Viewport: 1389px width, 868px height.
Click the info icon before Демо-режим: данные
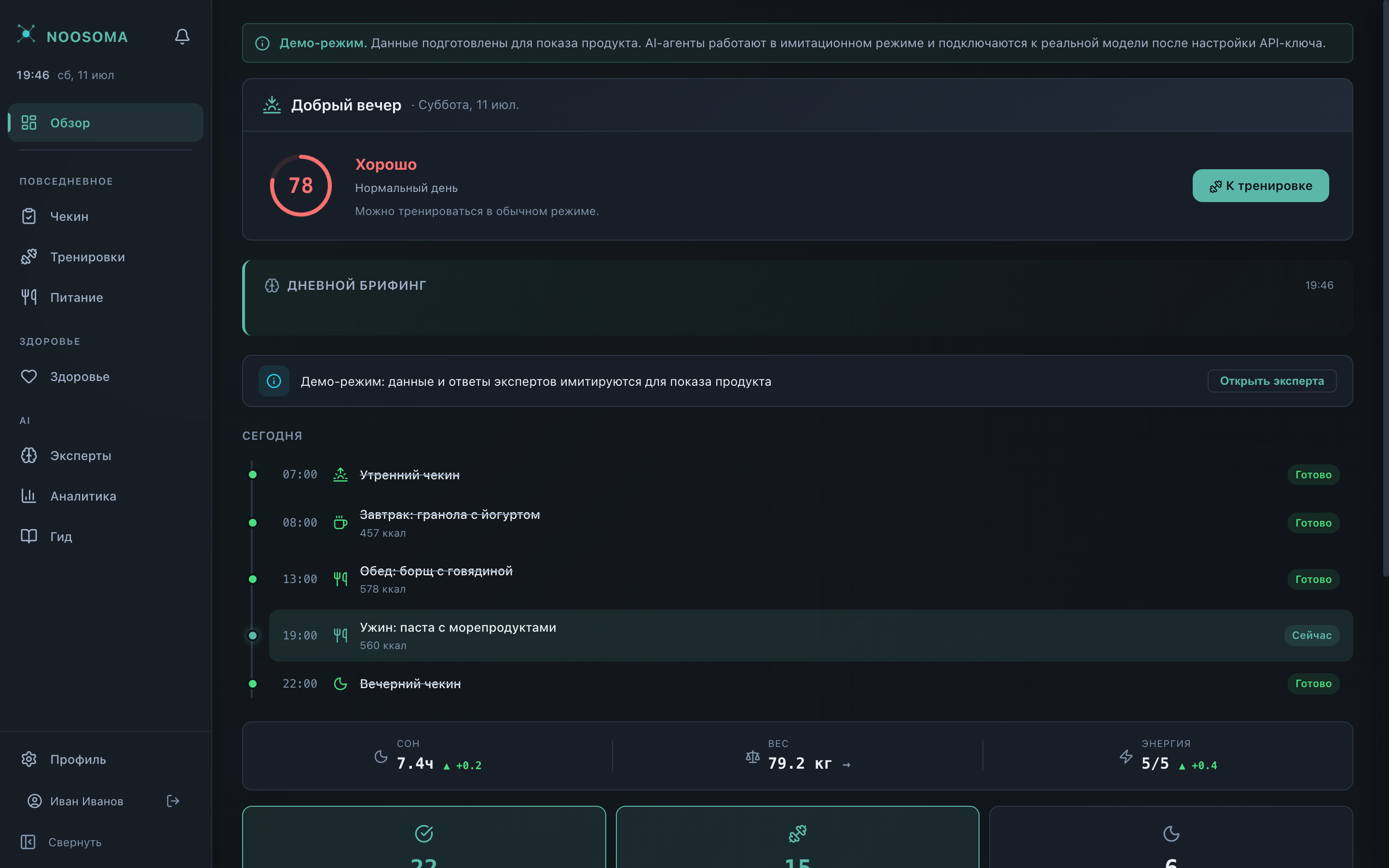click(274, 381)
